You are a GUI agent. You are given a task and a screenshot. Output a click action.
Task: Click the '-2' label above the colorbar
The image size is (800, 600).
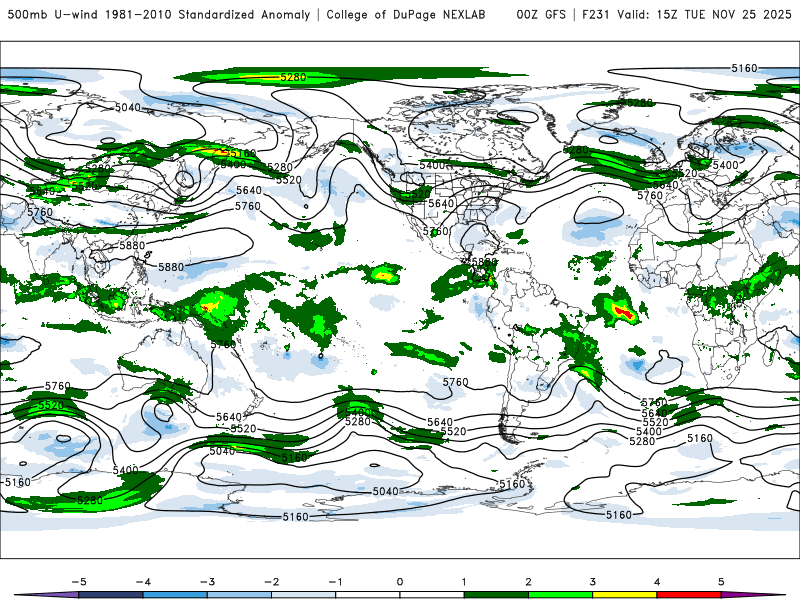(271, 582)
